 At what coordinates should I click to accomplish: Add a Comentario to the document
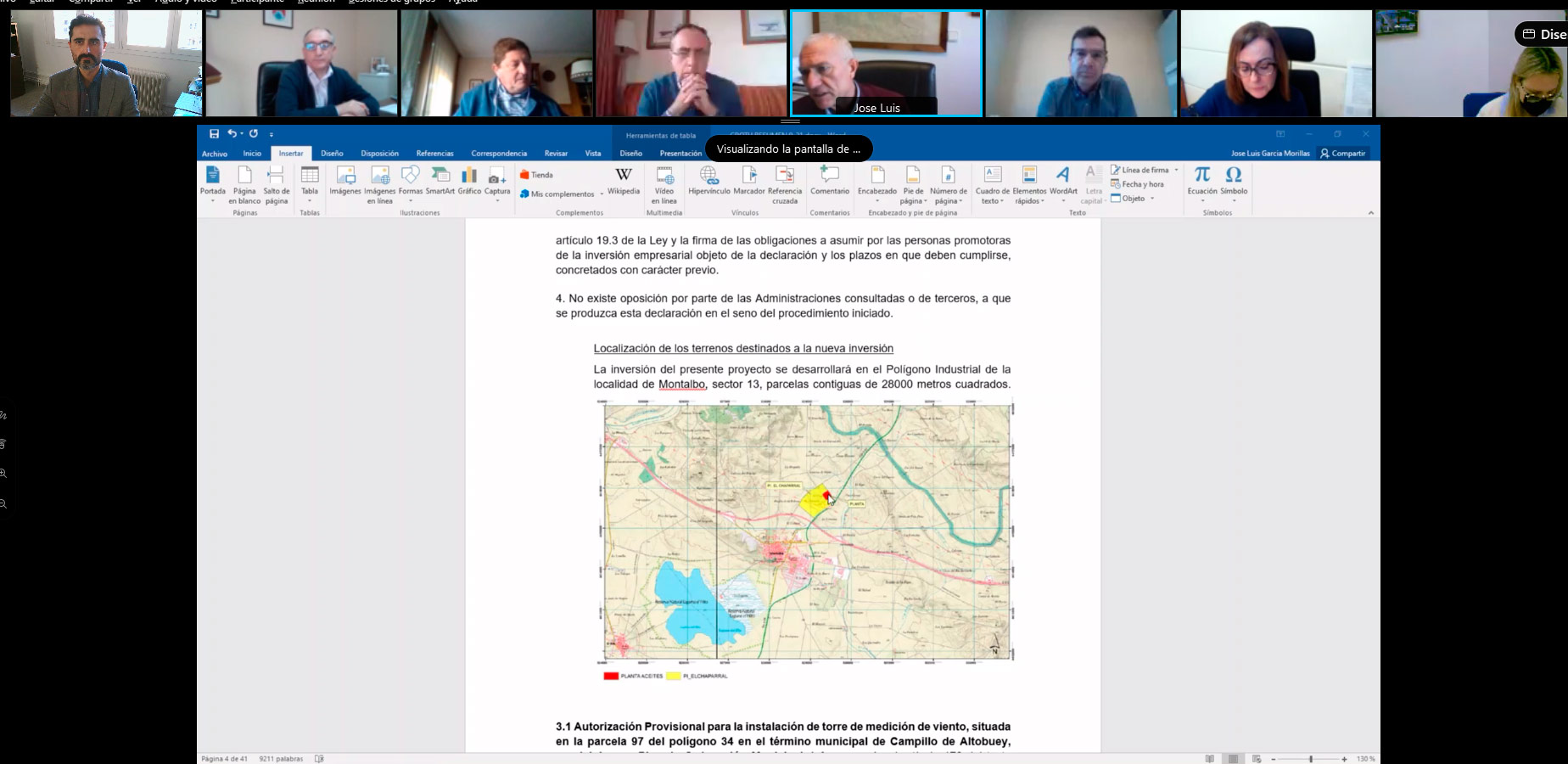[829, 180]
